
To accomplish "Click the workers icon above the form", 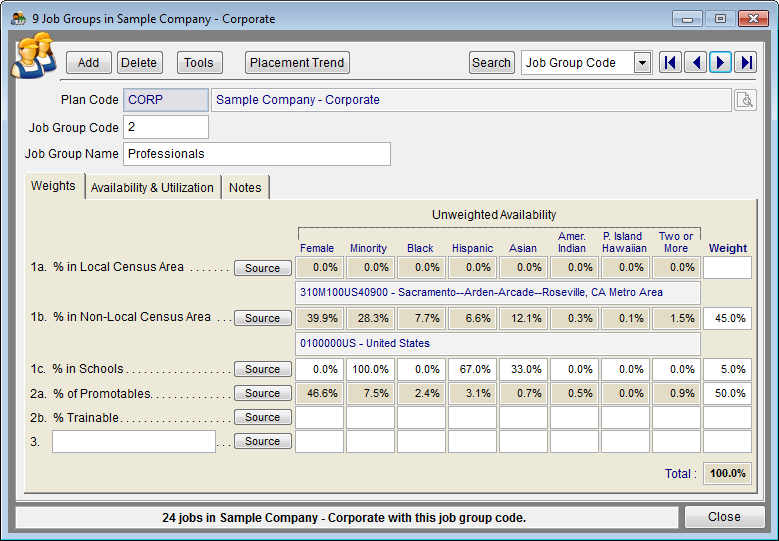I will [x=34, y=56].
